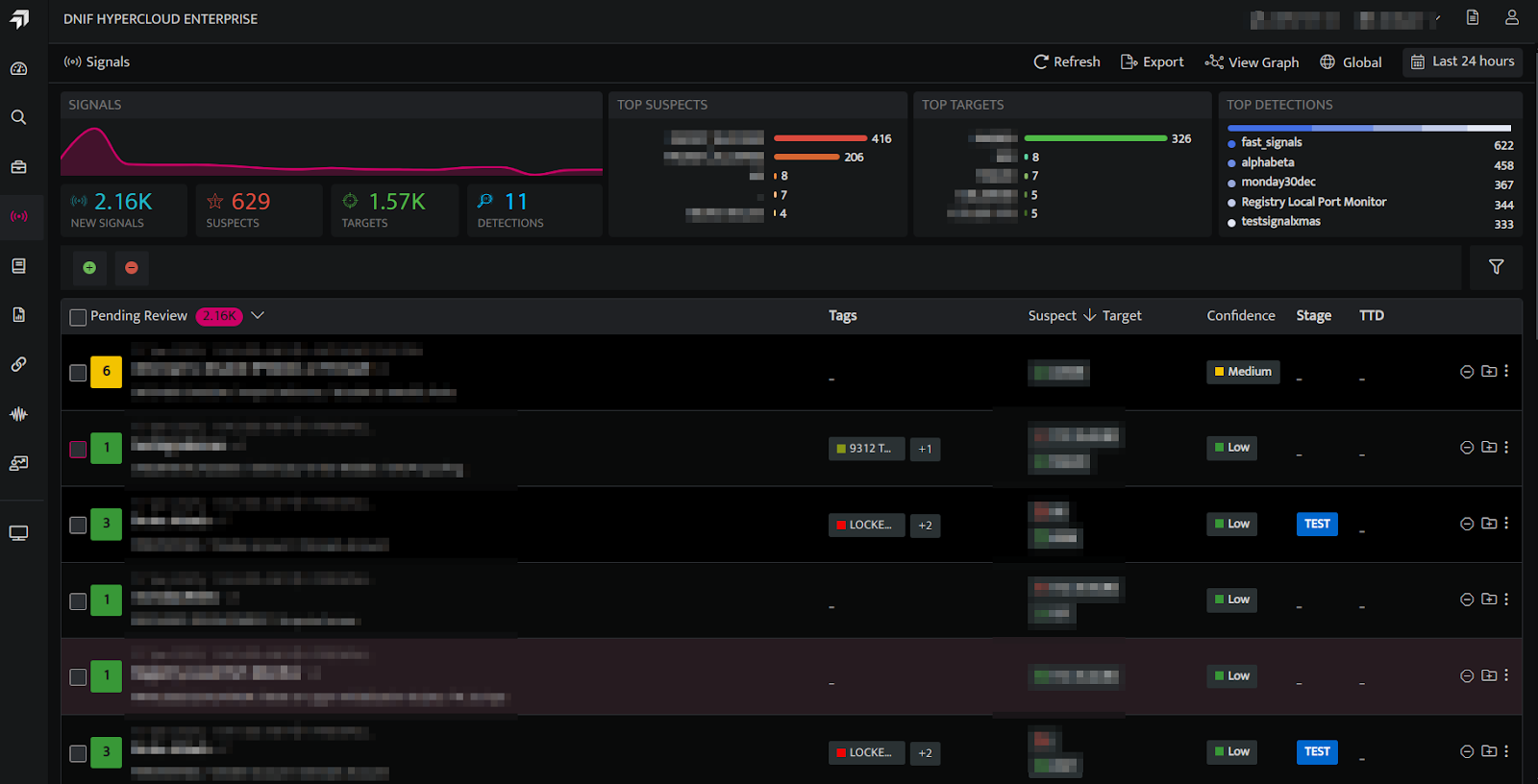The width and height of the screenshot is (1538, 784).
Task: Click the green plus circle button
Action: coord(89,268)
